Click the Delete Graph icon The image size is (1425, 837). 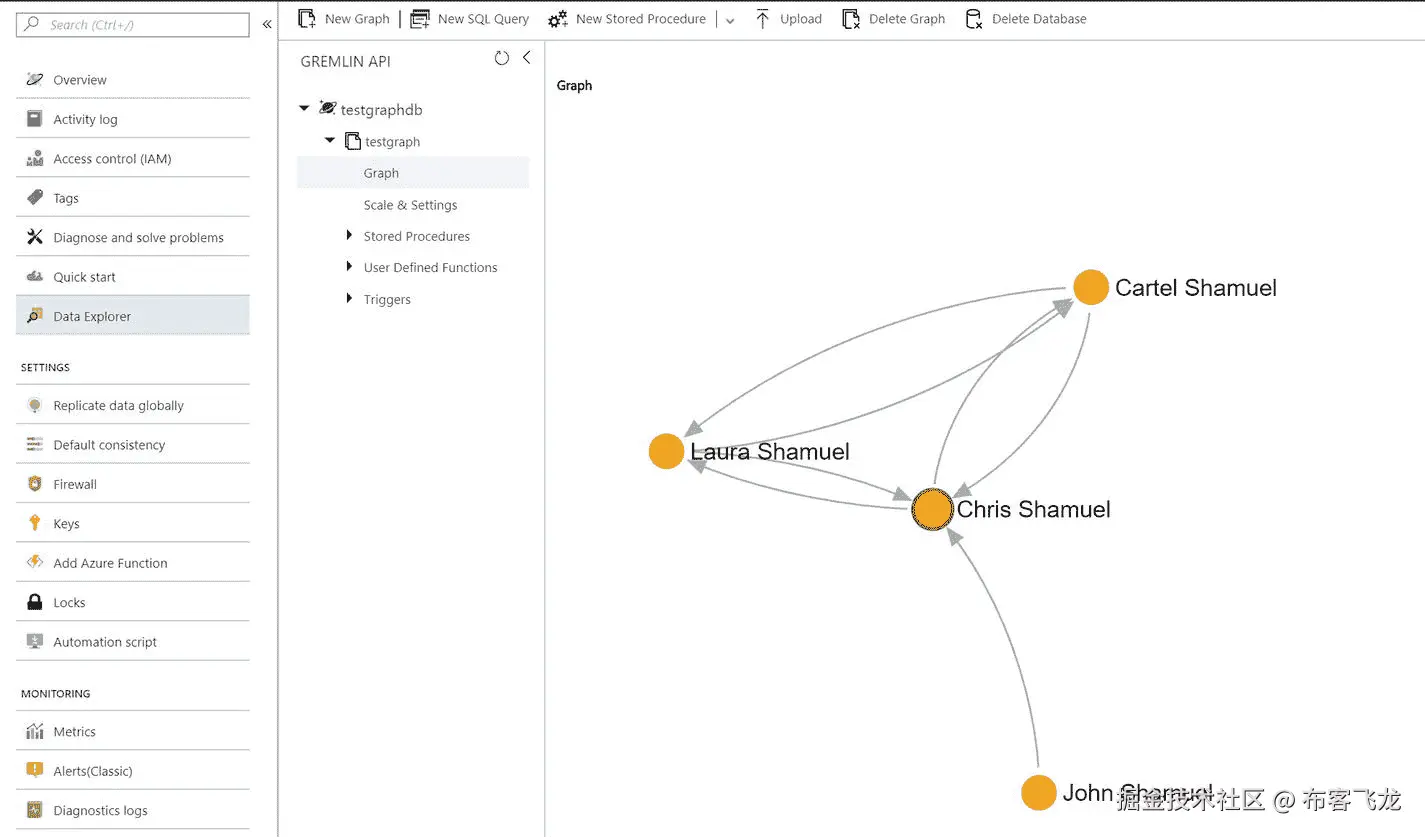(851, 19)
